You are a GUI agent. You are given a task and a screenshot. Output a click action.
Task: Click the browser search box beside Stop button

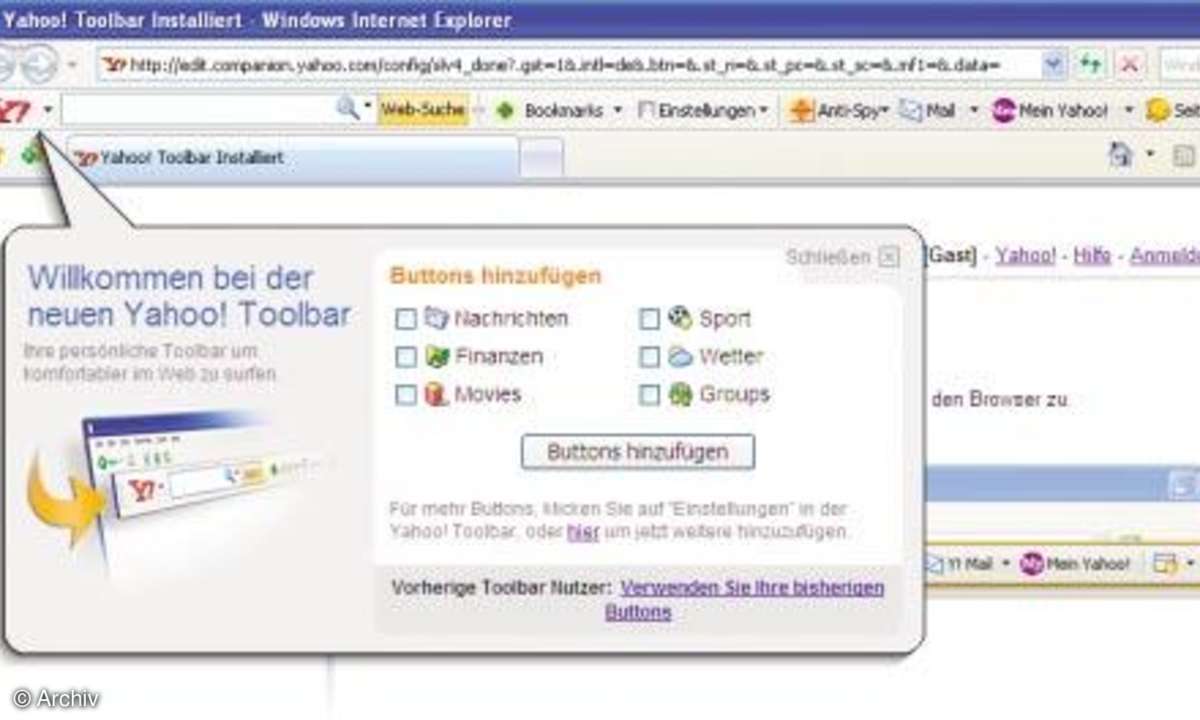[1180, 65]
